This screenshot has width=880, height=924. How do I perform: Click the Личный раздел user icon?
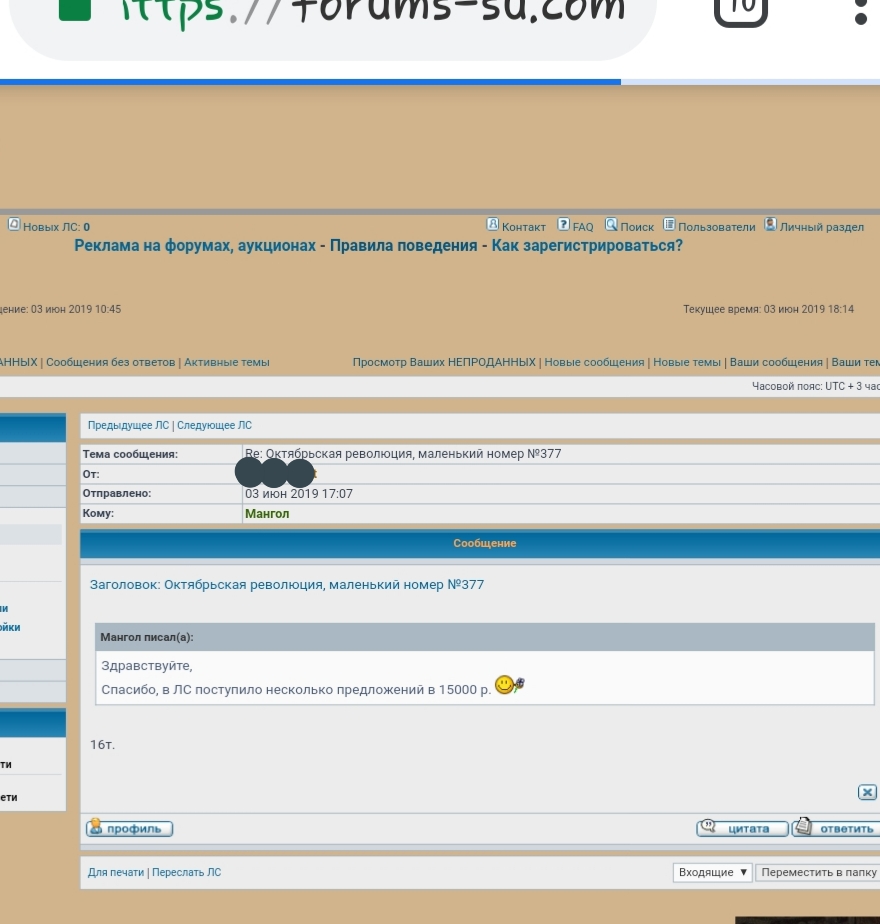click(x=770, y=225)
